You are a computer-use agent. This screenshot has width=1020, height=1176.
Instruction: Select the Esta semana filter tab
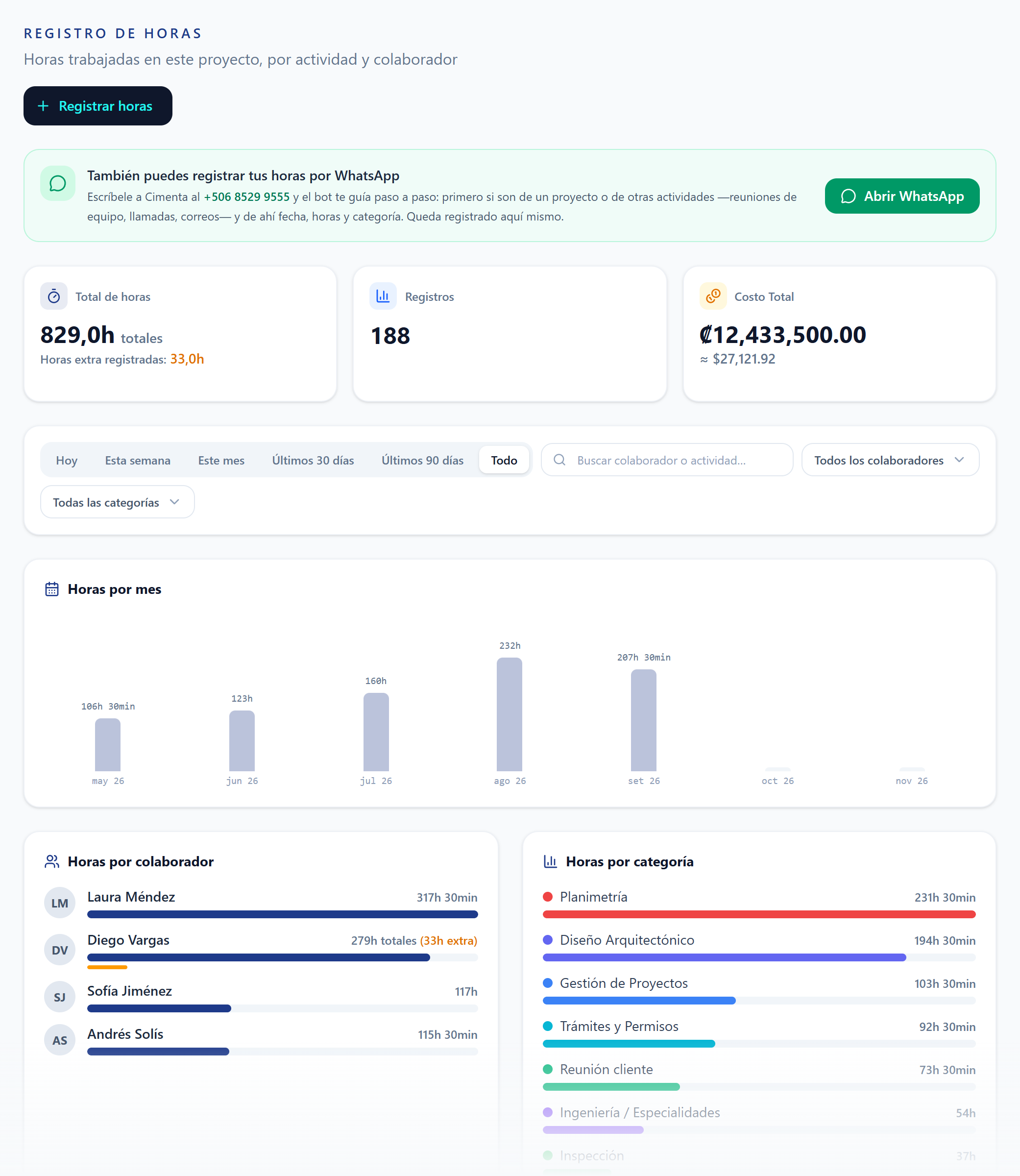[138, 460]
